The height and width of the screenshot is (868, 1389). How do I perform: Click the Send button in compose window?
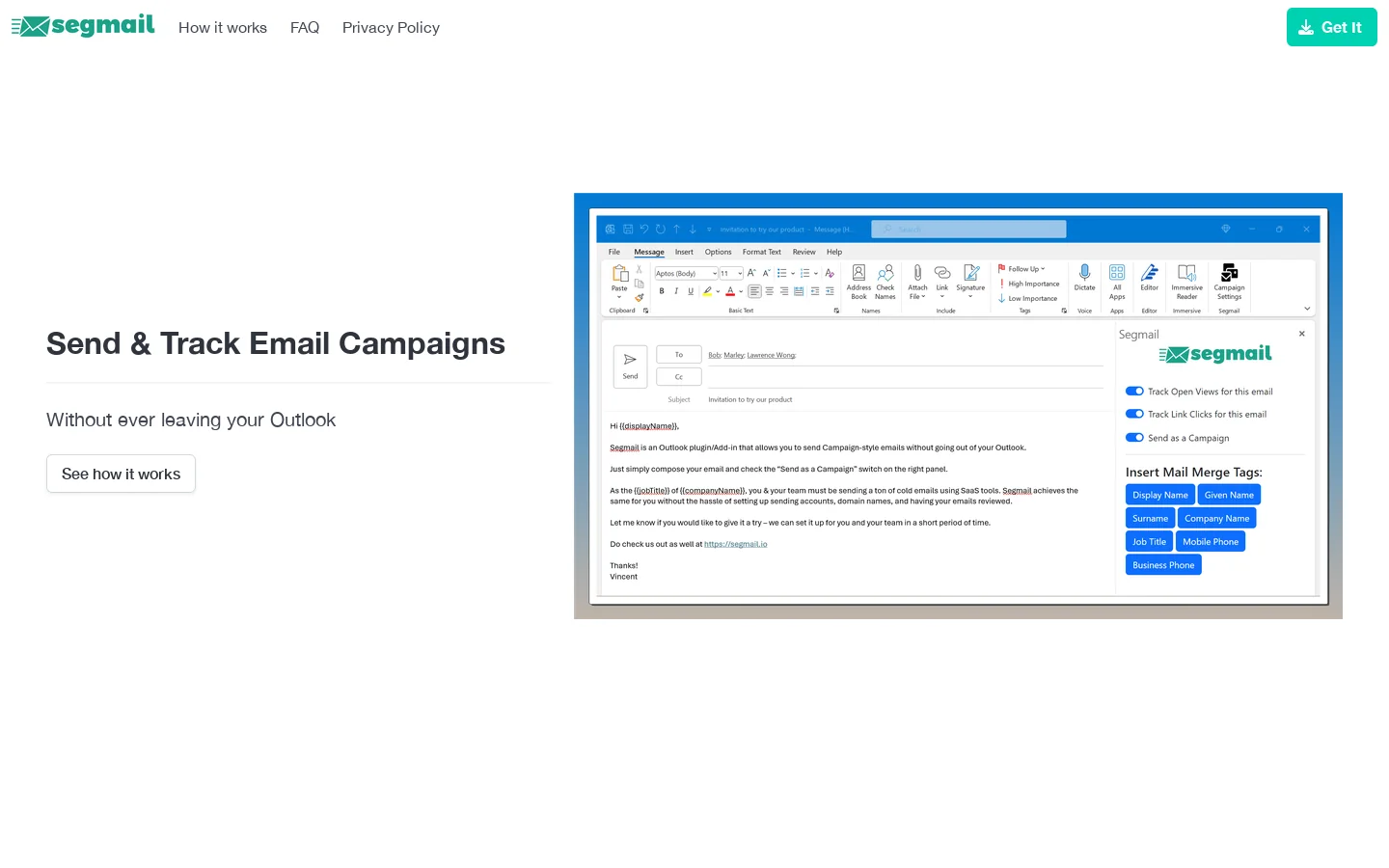(630, 366)
